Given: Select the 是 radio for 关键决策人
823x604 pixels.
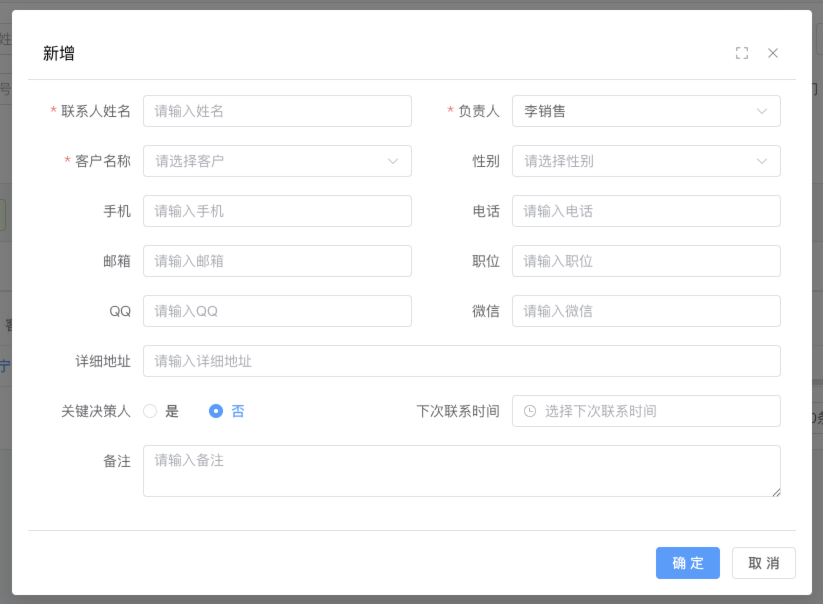Looking at the screenshot, I should [x=151, y=411].
